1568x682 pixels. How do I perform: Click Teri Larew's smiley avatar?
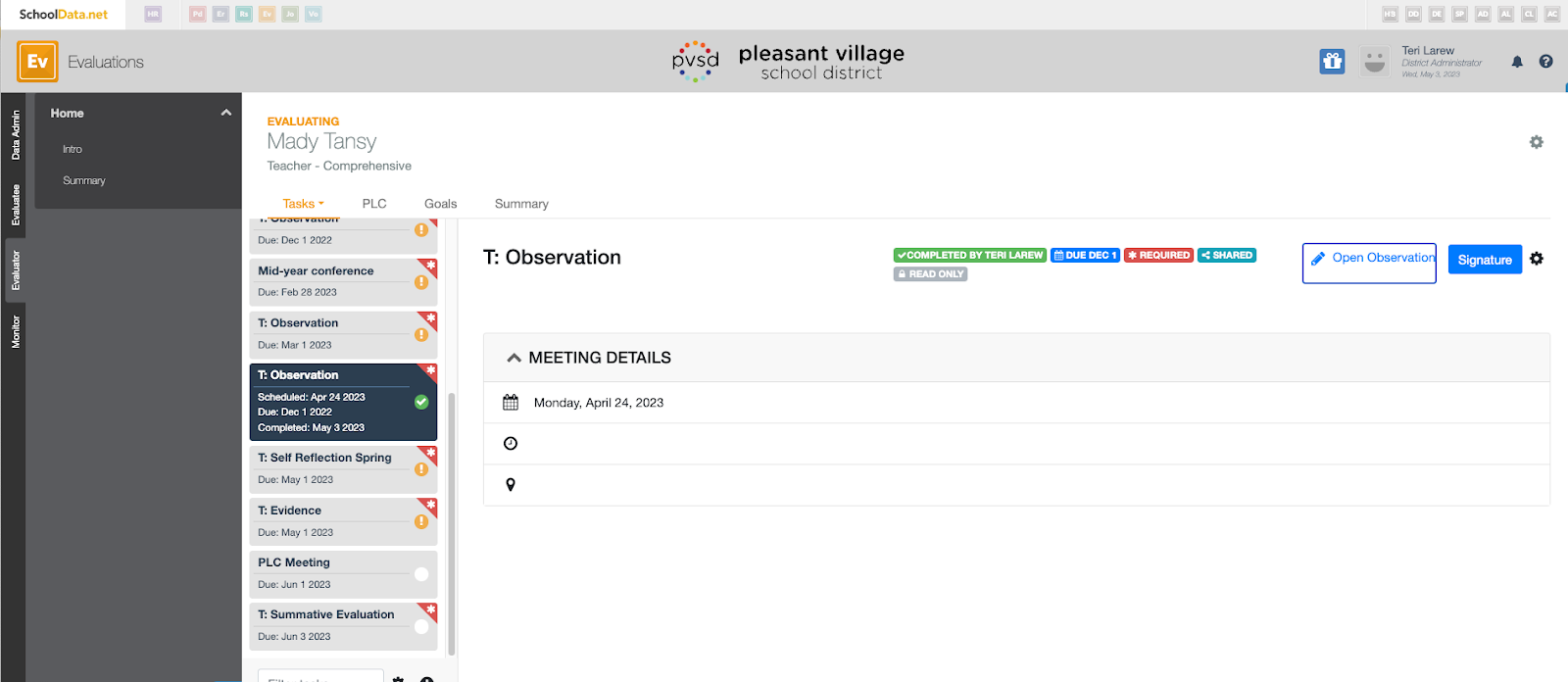[x=1375, y=62]
